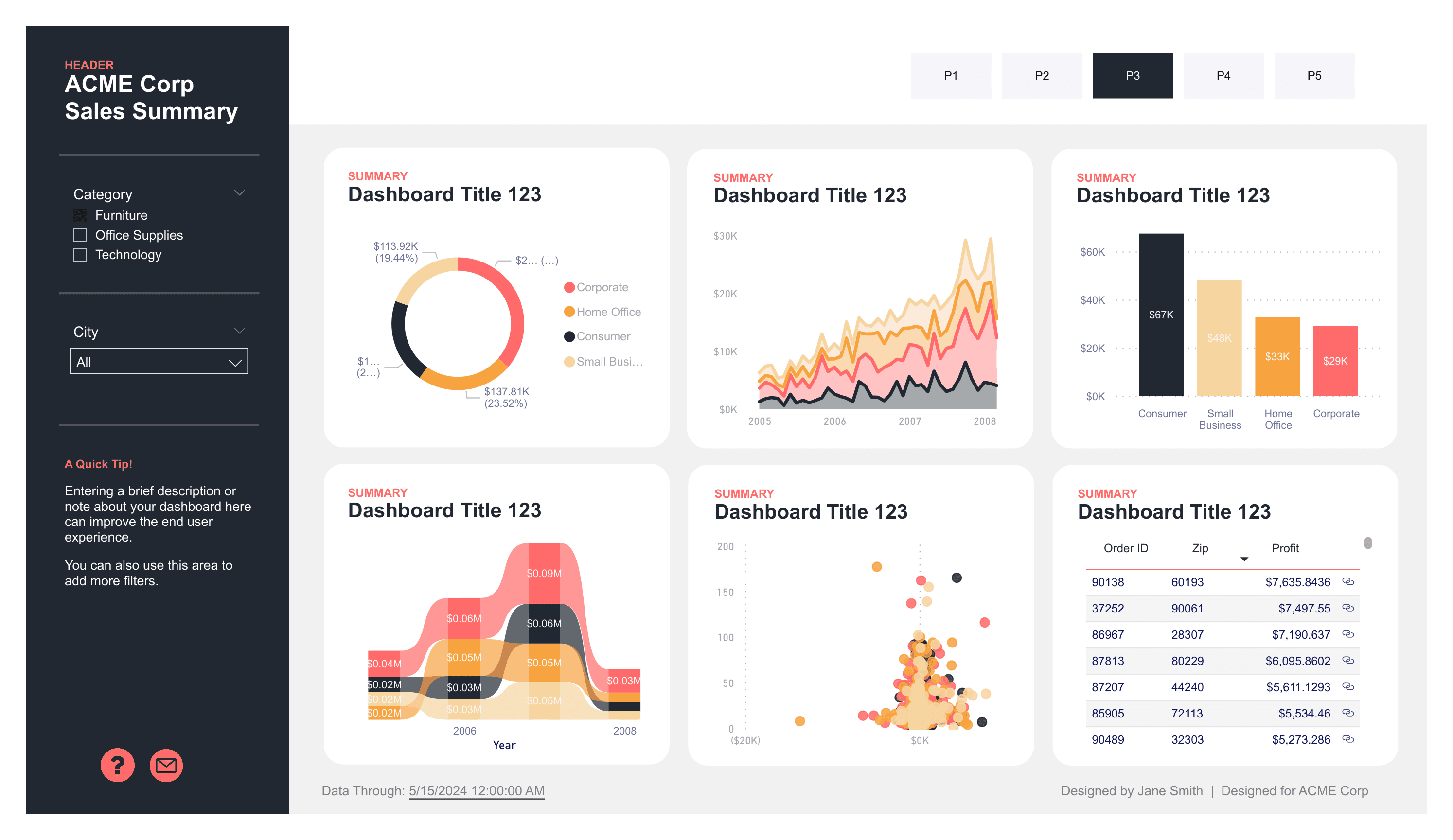Toggle the Furniture category checkbox
The image size is (1453, 840).
(x=80, y=216)
